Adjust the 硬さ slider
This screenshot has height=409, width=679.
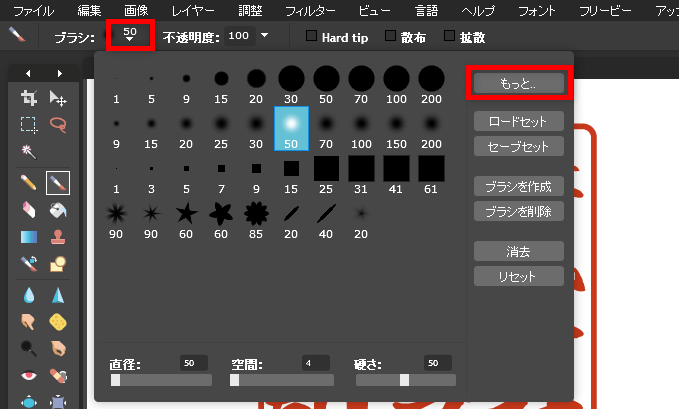click(x=406, y=380)
